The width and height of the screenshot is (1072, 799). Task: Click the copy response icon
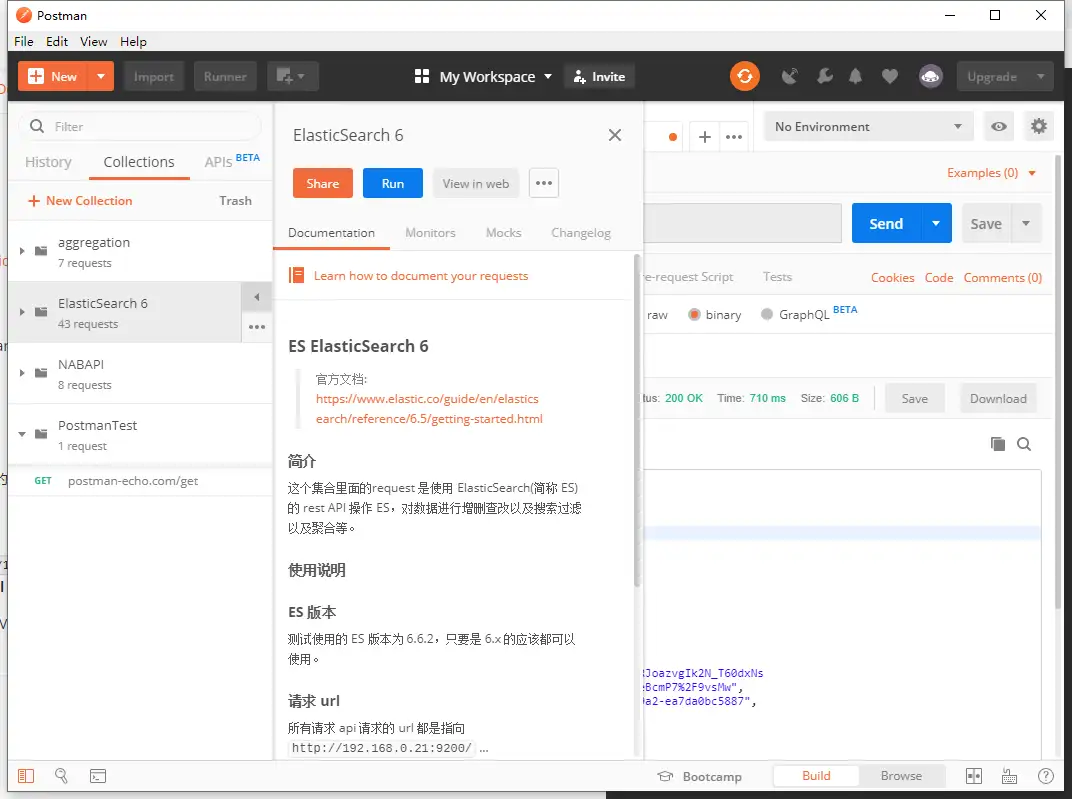[x=997, y=444]
